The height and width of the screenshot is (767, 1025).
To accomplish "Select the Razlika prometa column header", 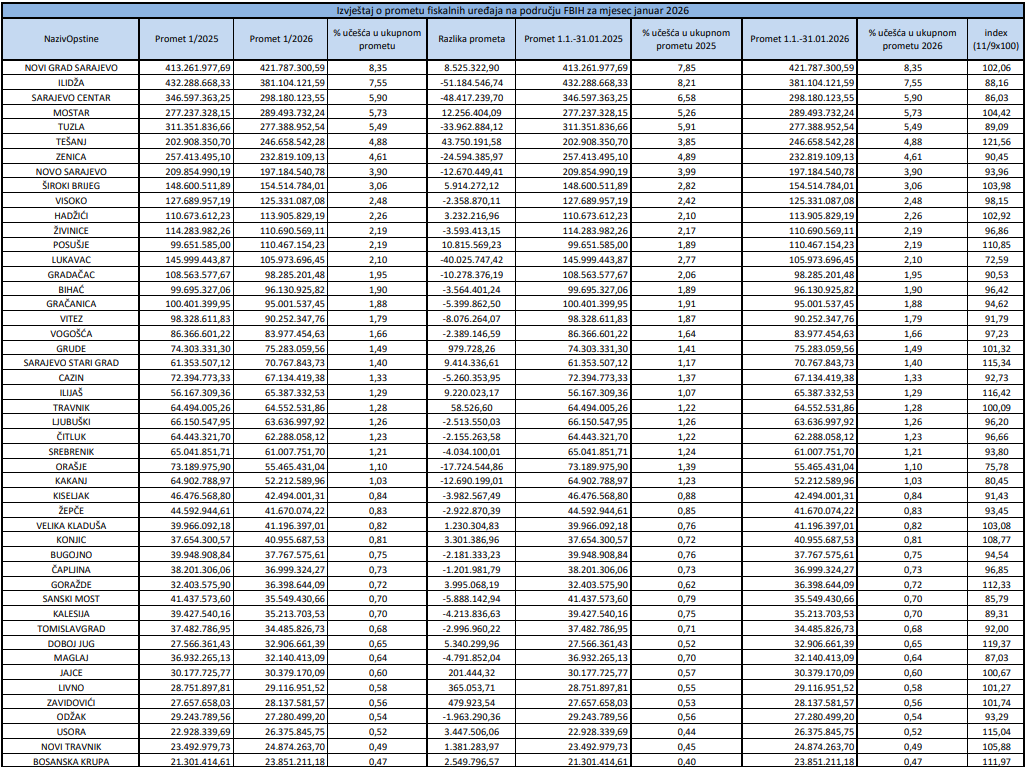I will [x=472, y=38].
